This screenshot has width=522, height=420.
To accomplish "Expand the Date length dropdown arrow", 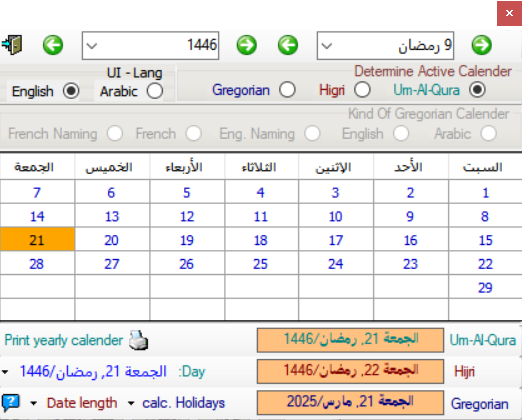I will (x=33, y=404).
